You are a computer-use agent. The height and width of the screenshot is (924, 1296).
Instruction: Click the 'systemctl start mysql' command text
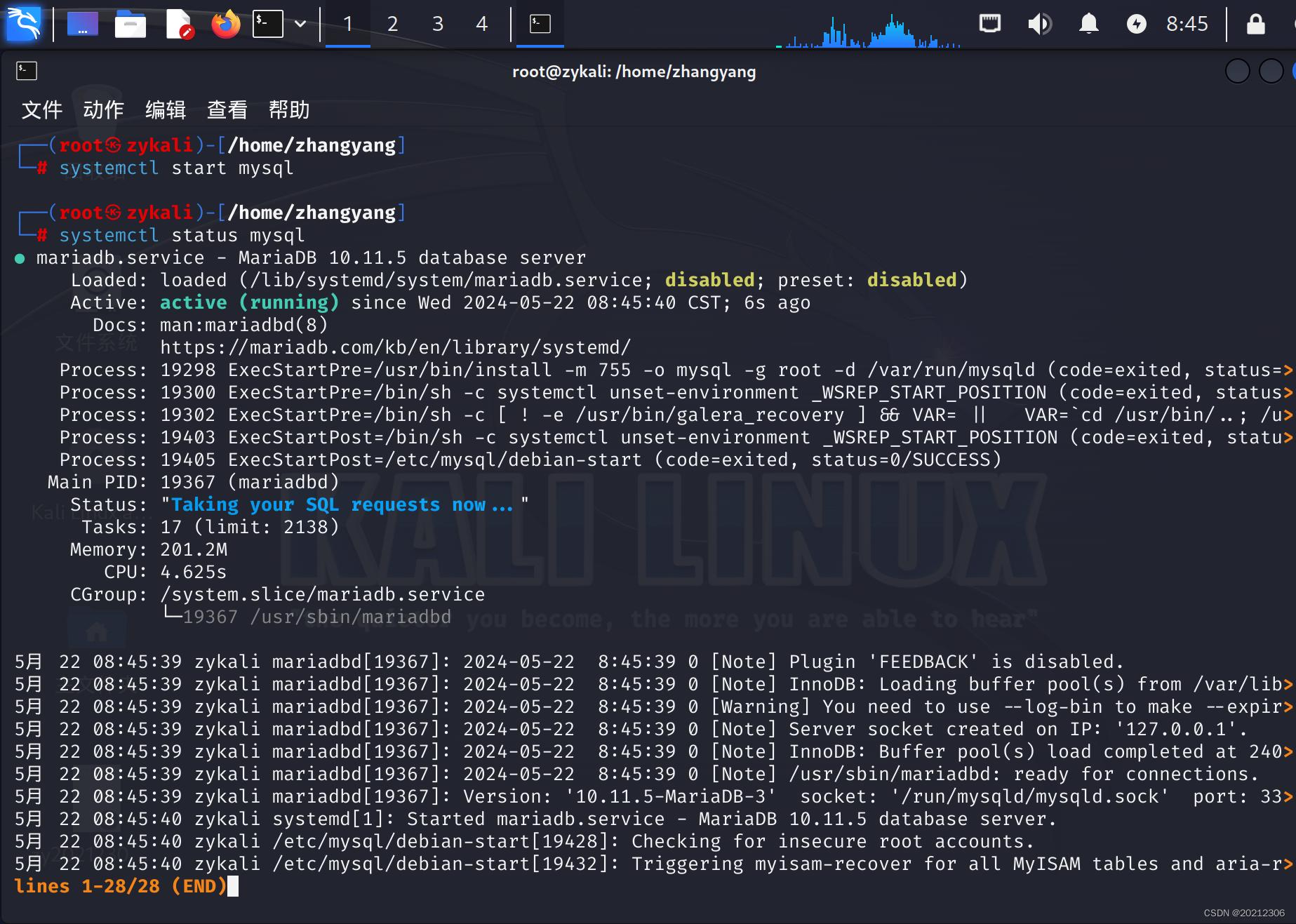click(176, 168)
